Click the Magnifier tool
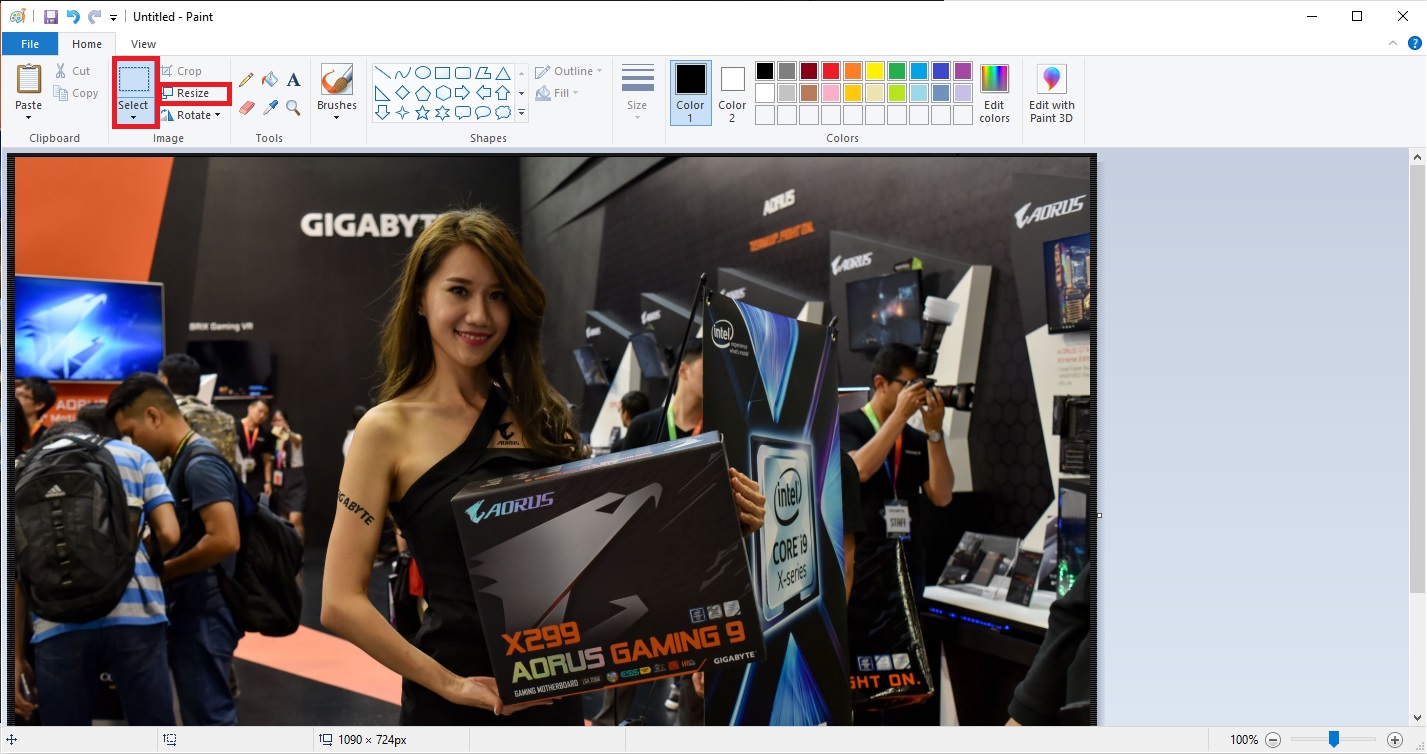Image resolution: width=1427 pixels, height=754 pixels. pos(293,107)
